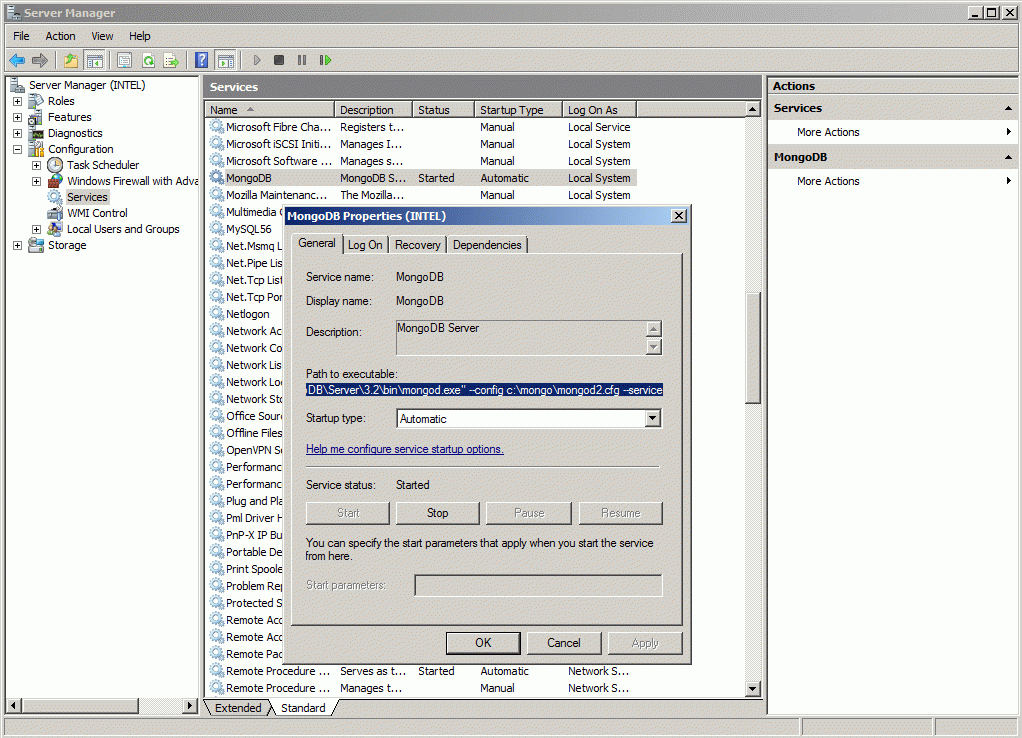Click the Pause Service toolbar icon
Viewport: 1022px width, 738px height.
click(x=302, y=60)
